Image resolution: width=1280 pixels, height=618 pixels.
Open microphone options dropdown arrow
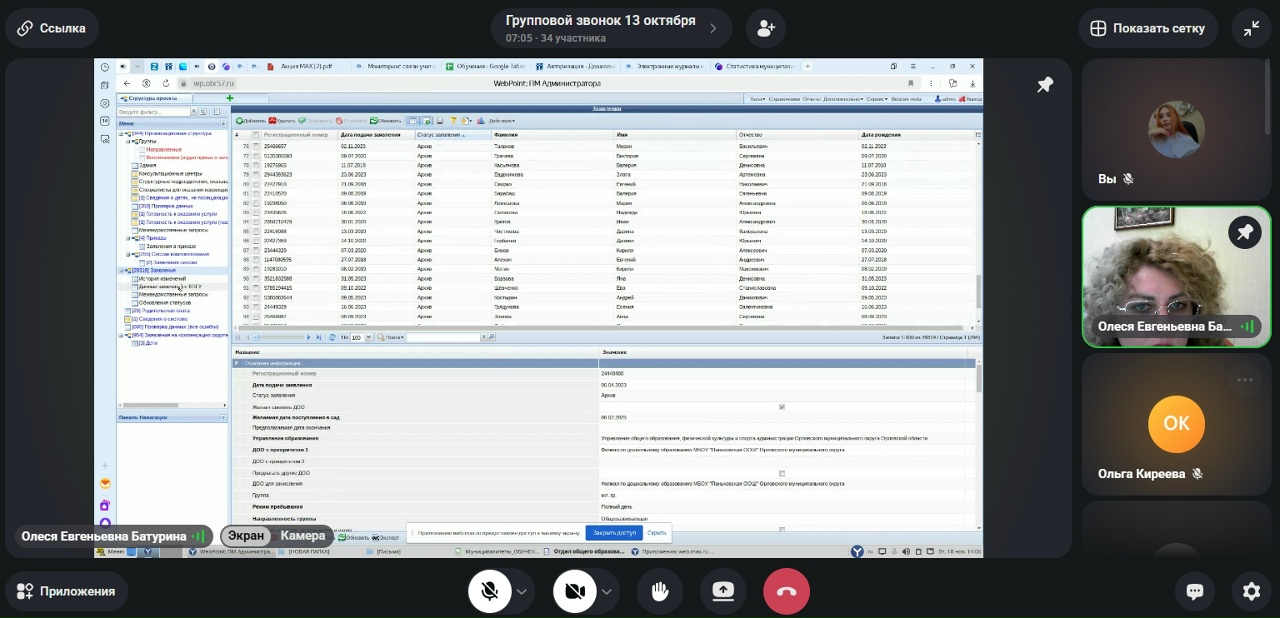pyautogui.click(x=521, y=591)
